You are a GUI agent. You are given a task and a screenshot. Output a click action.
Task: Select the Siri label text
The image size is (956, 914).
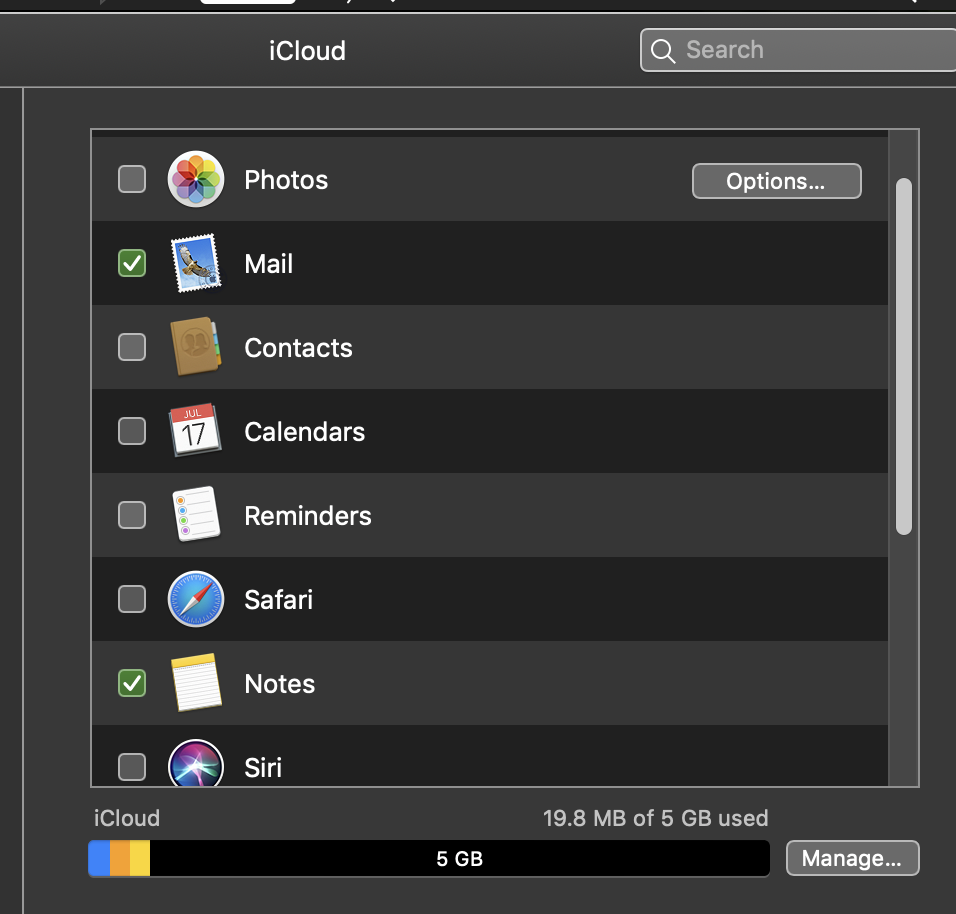(263, 768)
